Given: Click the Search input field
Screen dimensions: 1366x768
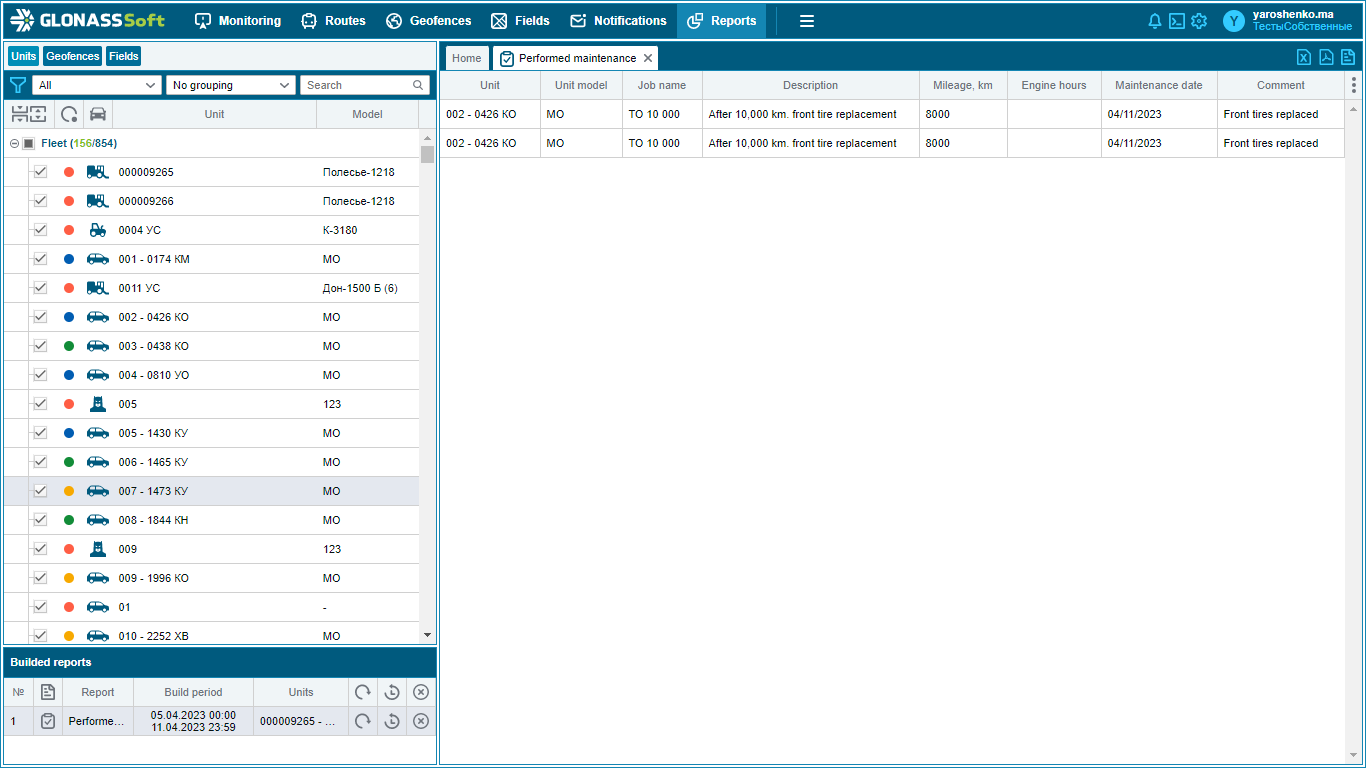Looking at the screenshot, I should coord(365,85).
